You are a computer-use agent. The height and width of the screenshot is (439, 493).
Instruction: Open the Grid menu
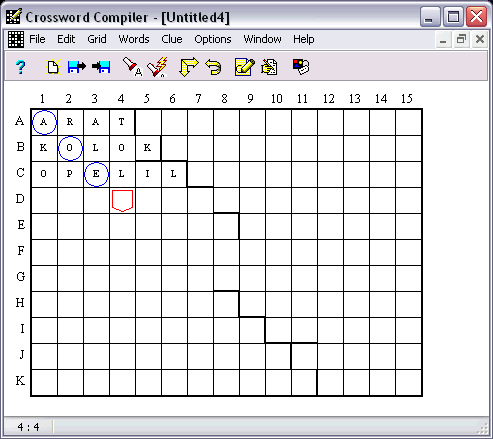pos(97,39)
